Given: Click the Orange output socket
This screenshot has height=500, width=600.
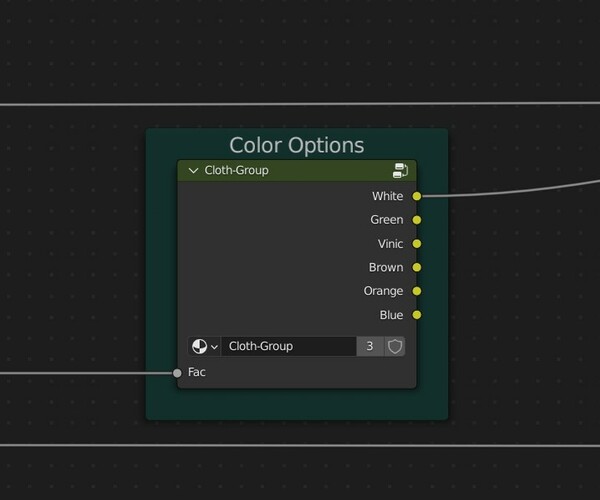Looking at the screenshot, I should [x=417, y=291].
